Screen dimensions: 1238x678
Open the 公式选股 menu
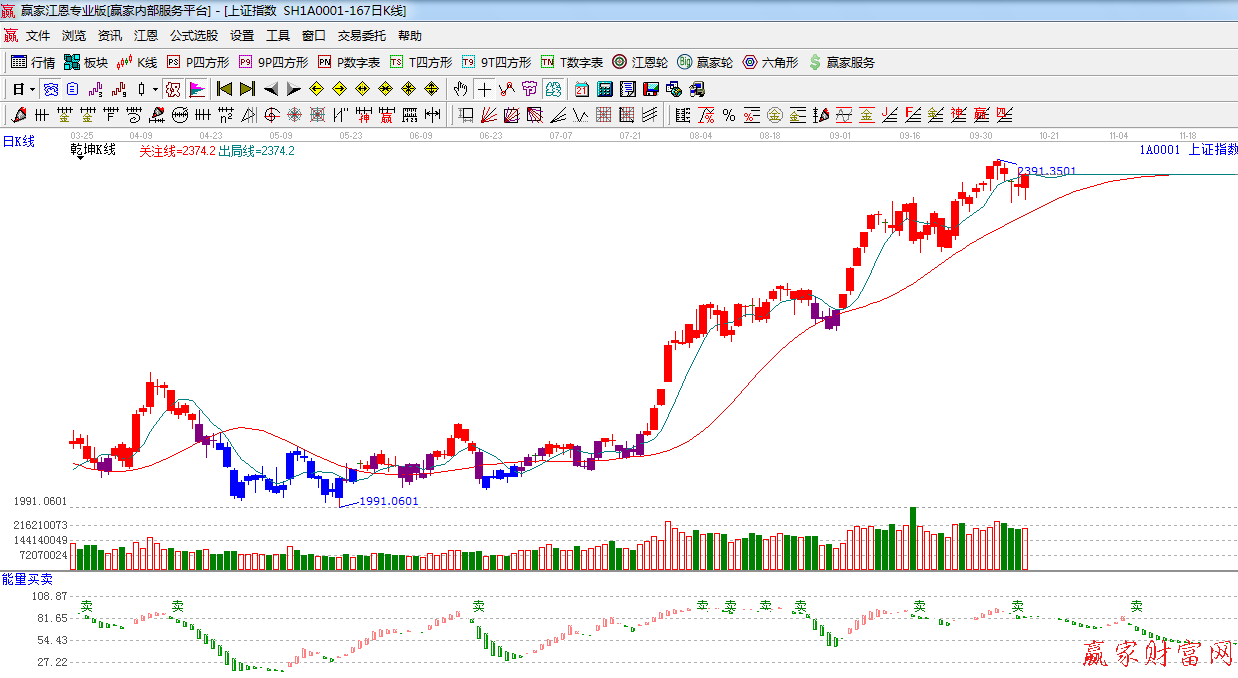[x=193, y=36]
